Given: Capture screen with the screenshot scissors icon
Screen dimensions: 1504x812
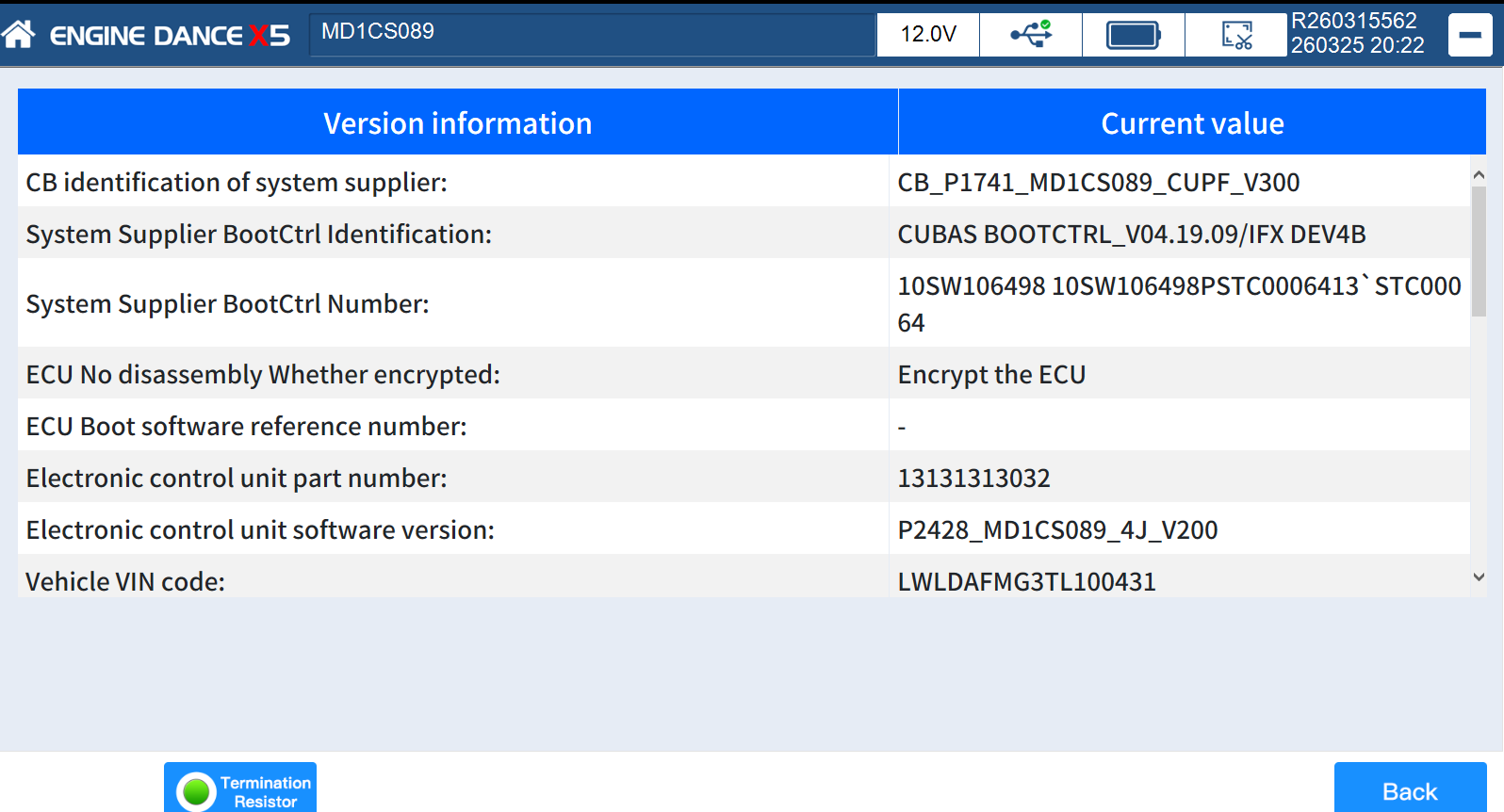Looking at the screenshot, I should pos(1236,35).
